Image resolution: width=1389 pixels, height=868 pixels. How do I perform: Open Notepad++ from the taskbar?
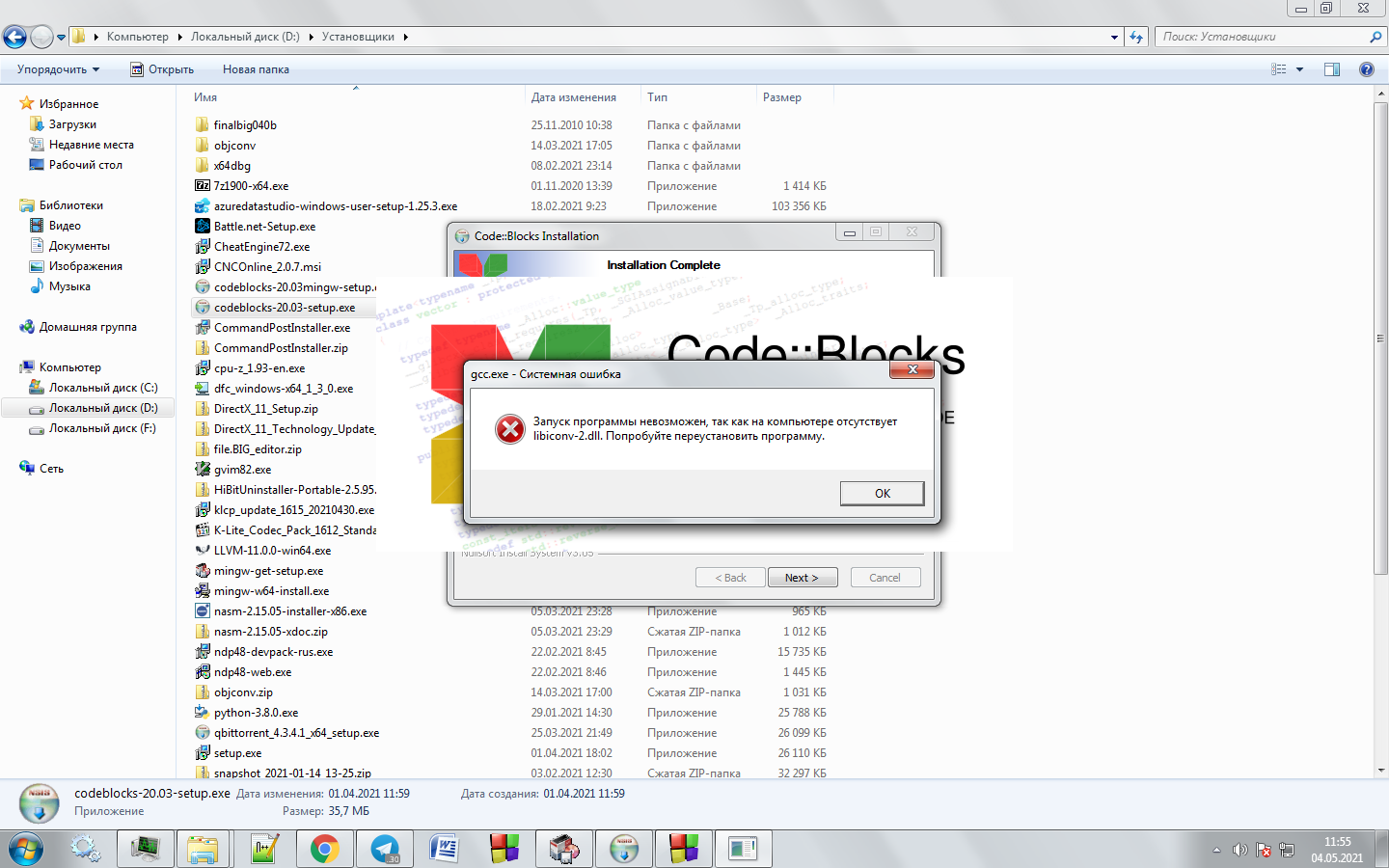click(x=264, y=849)
